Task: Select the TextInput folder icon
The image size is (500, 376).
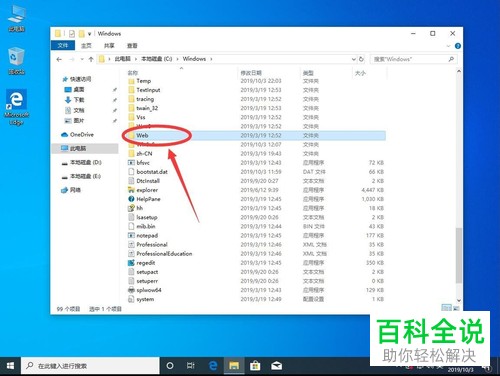Action: (131, 90)
